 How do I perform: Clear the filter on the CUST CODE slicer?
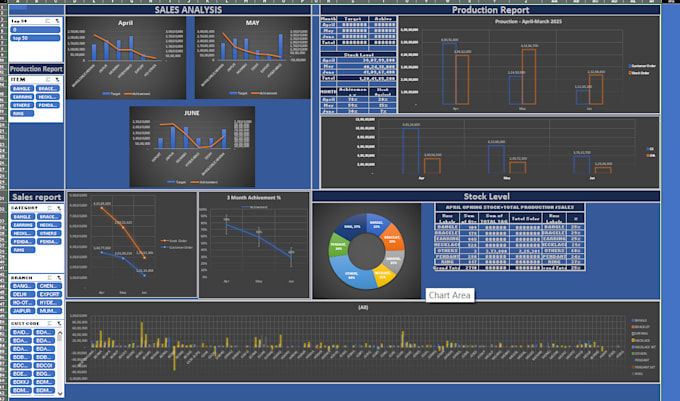pyautogui.click(x=59, y=324)
